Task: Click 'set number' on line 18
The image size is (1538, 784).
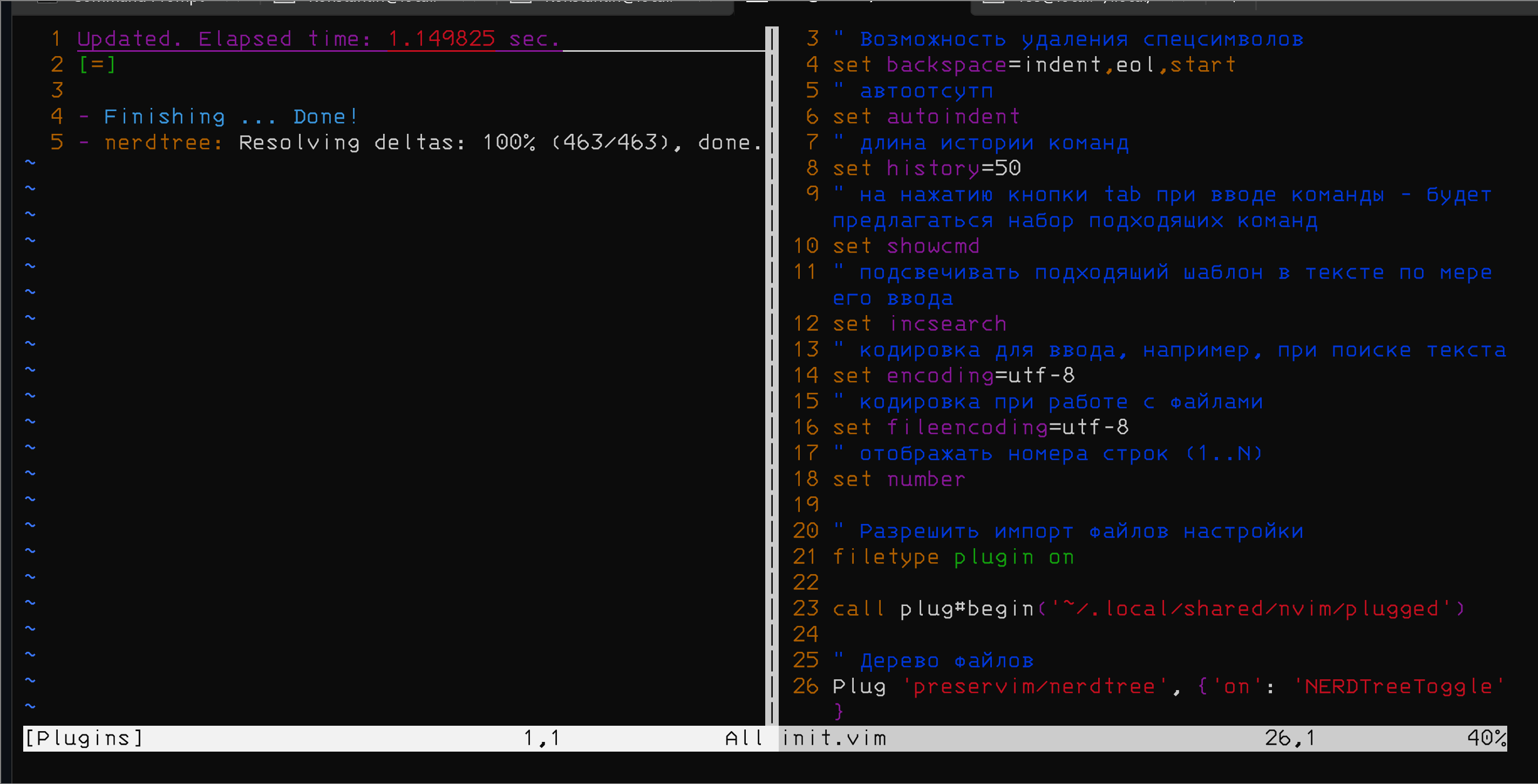Action: tap(899, 480)
